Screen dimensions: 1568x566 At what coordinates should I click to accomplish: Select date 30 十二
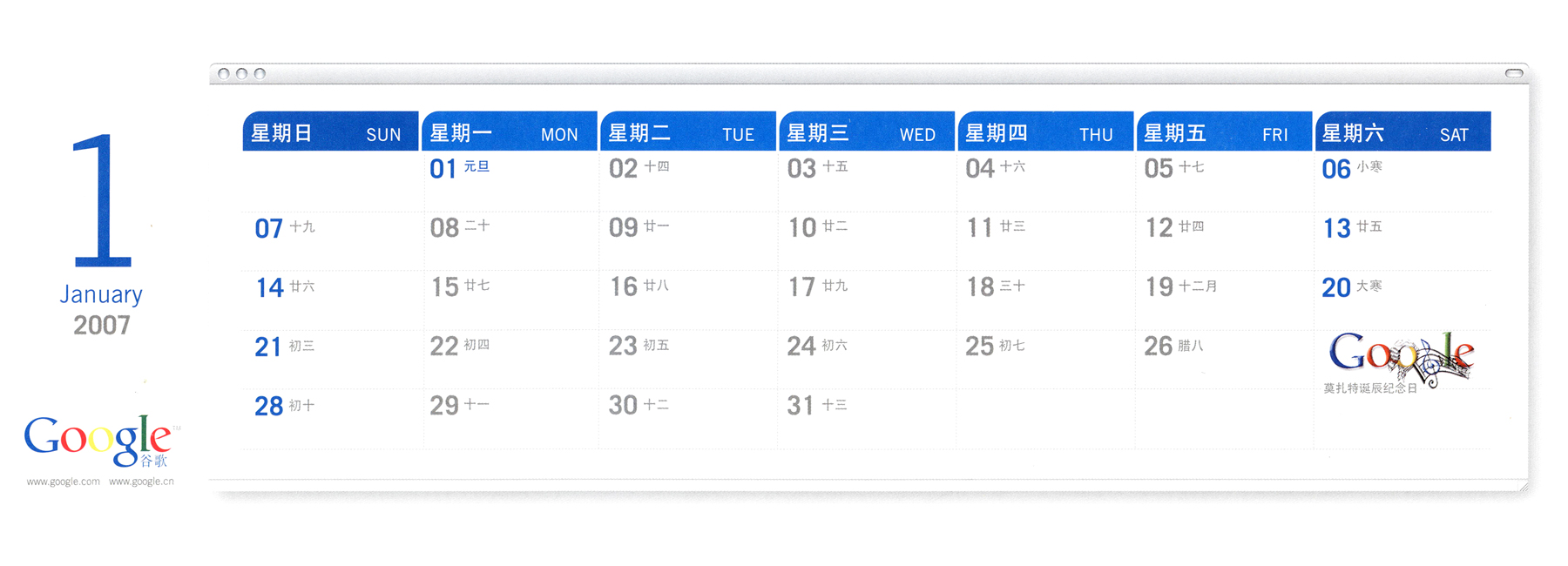639,405
